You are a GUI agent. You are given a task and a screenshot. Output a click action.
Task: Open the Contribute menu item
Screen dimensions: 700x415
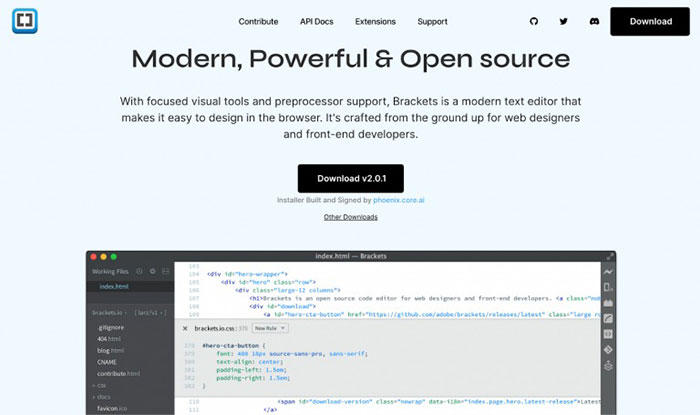tap(258, 21)
